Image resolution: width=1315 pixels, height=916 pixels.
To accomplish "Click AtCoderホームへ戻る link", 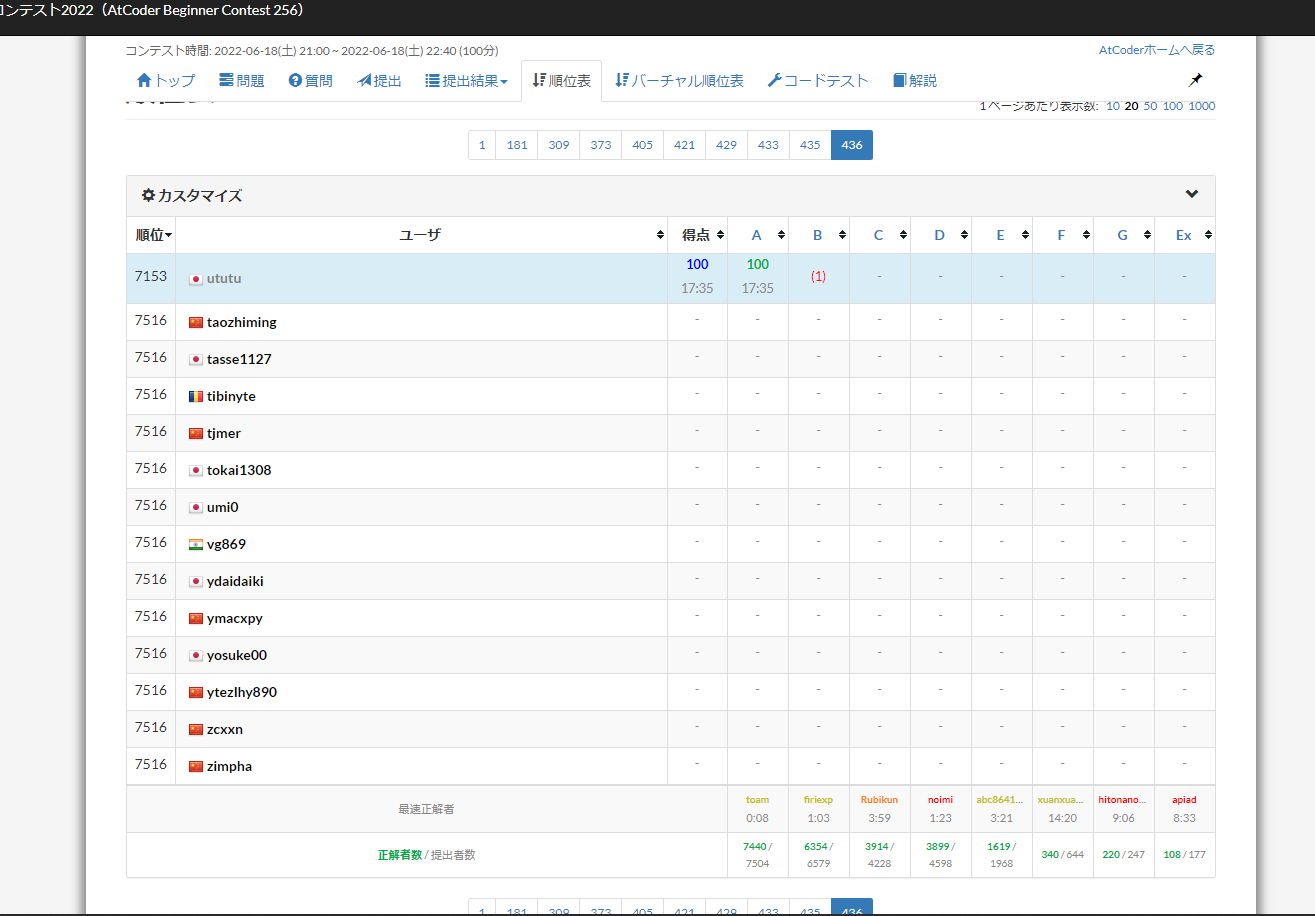I will coord(1156,50).
